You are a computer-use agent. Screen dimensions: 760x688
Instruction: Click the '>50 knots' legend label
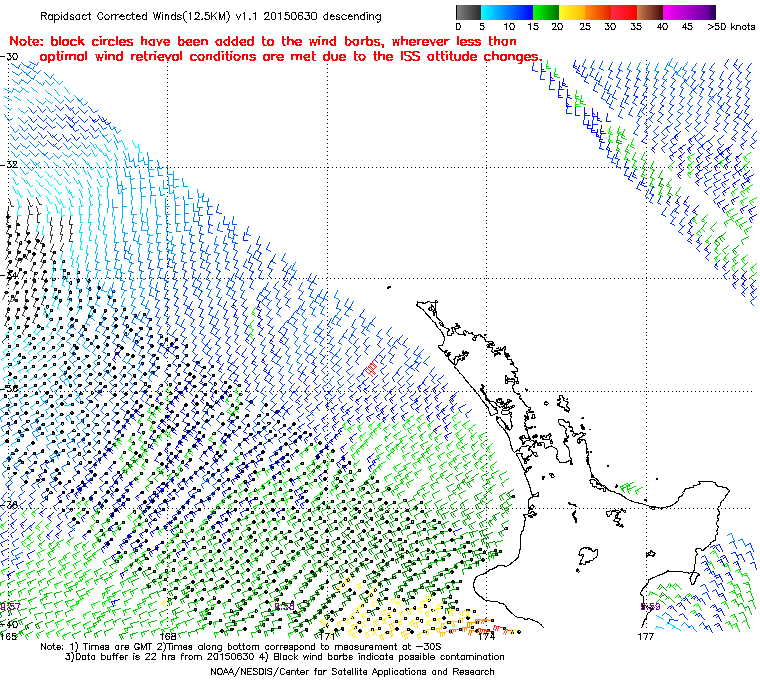coord(731,27)
